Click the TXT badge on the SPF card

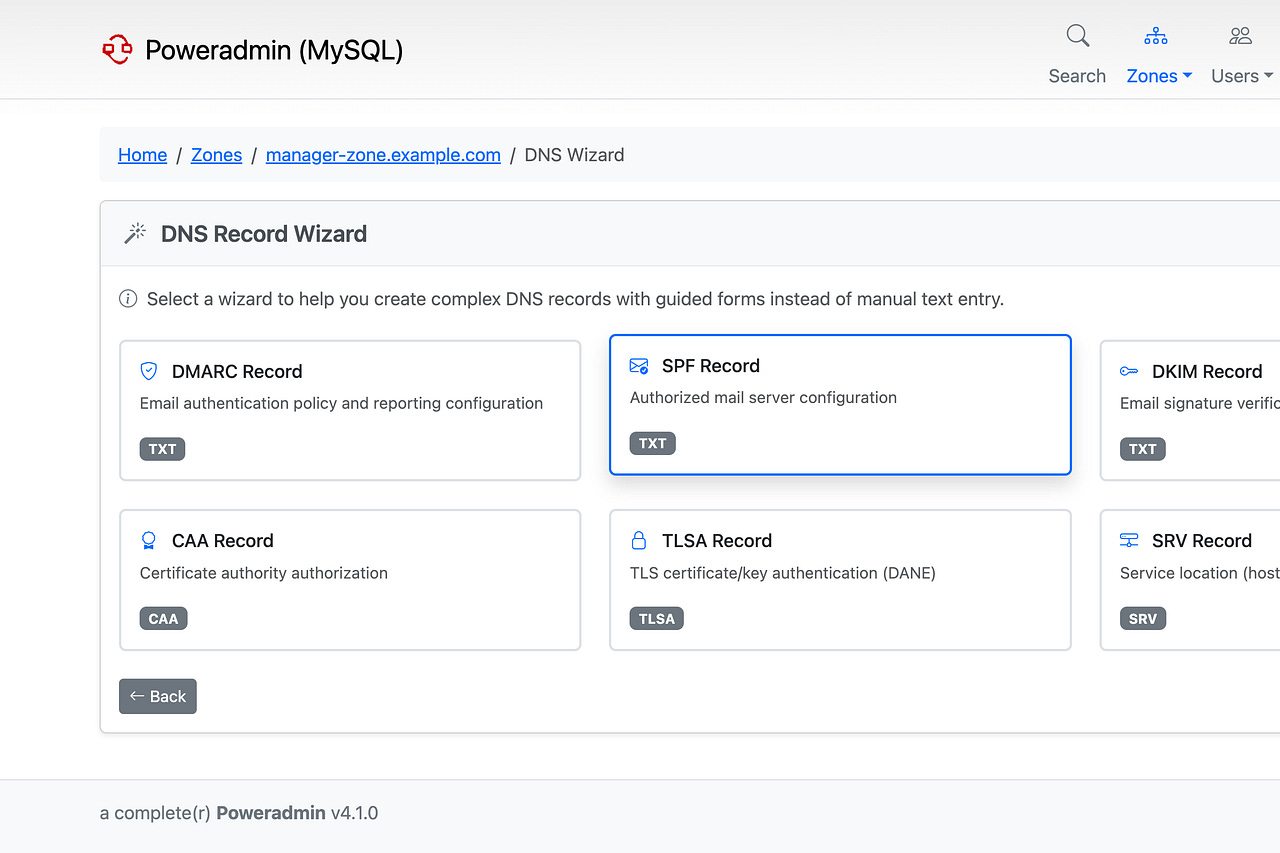652,443
